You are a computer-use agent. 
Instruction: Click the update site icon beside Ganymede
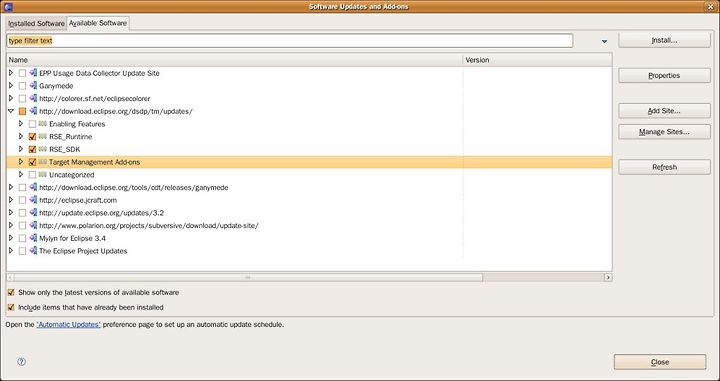click(33, 86)
